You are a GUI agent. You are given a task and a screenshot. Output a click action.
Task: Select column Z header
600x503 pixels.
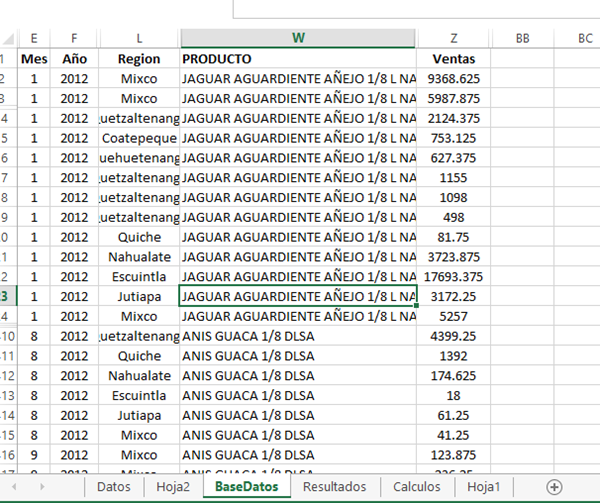tap(454, 38)
